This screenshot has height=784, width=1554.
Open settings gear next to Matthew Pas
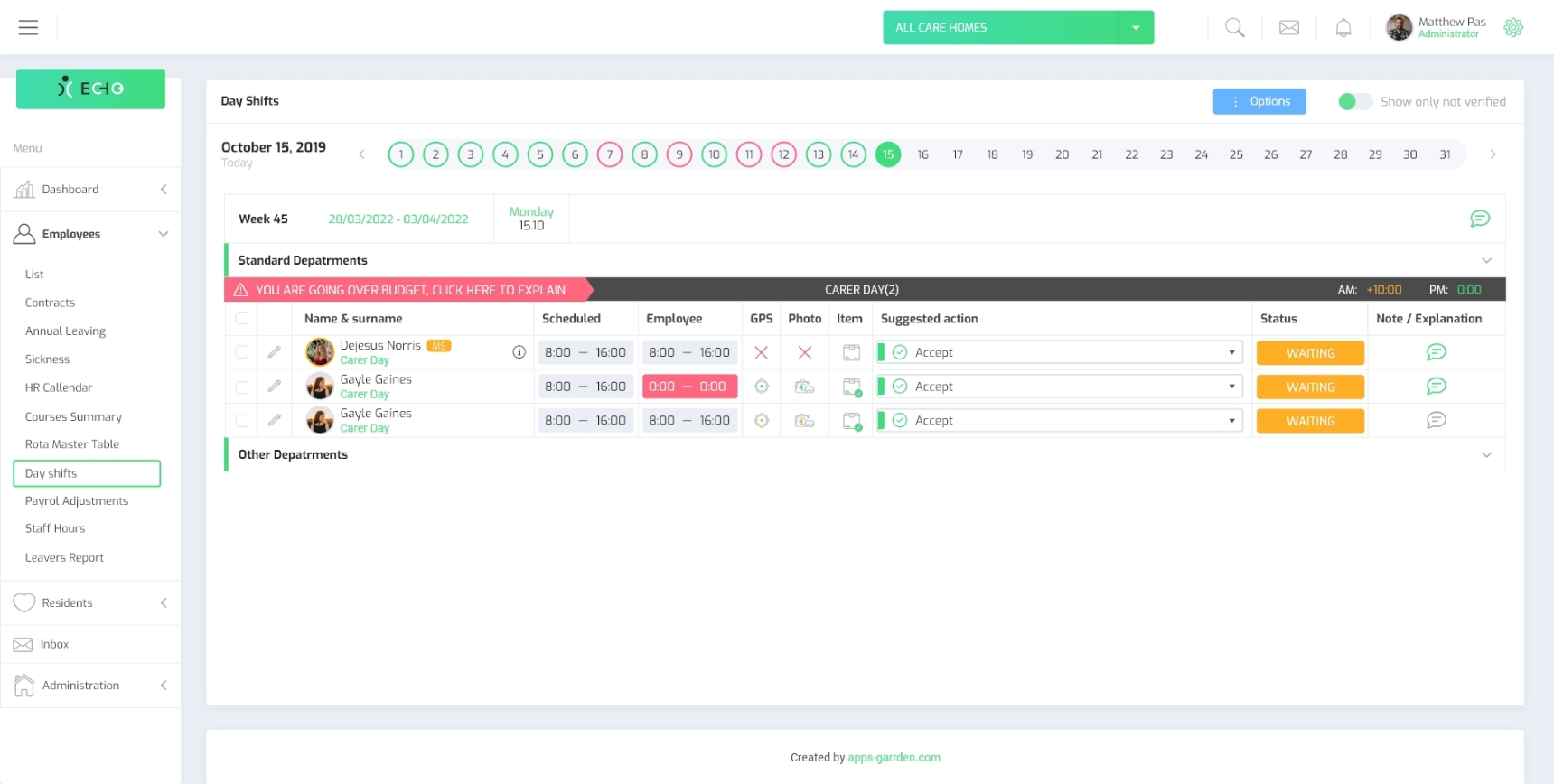point(1513,28)
